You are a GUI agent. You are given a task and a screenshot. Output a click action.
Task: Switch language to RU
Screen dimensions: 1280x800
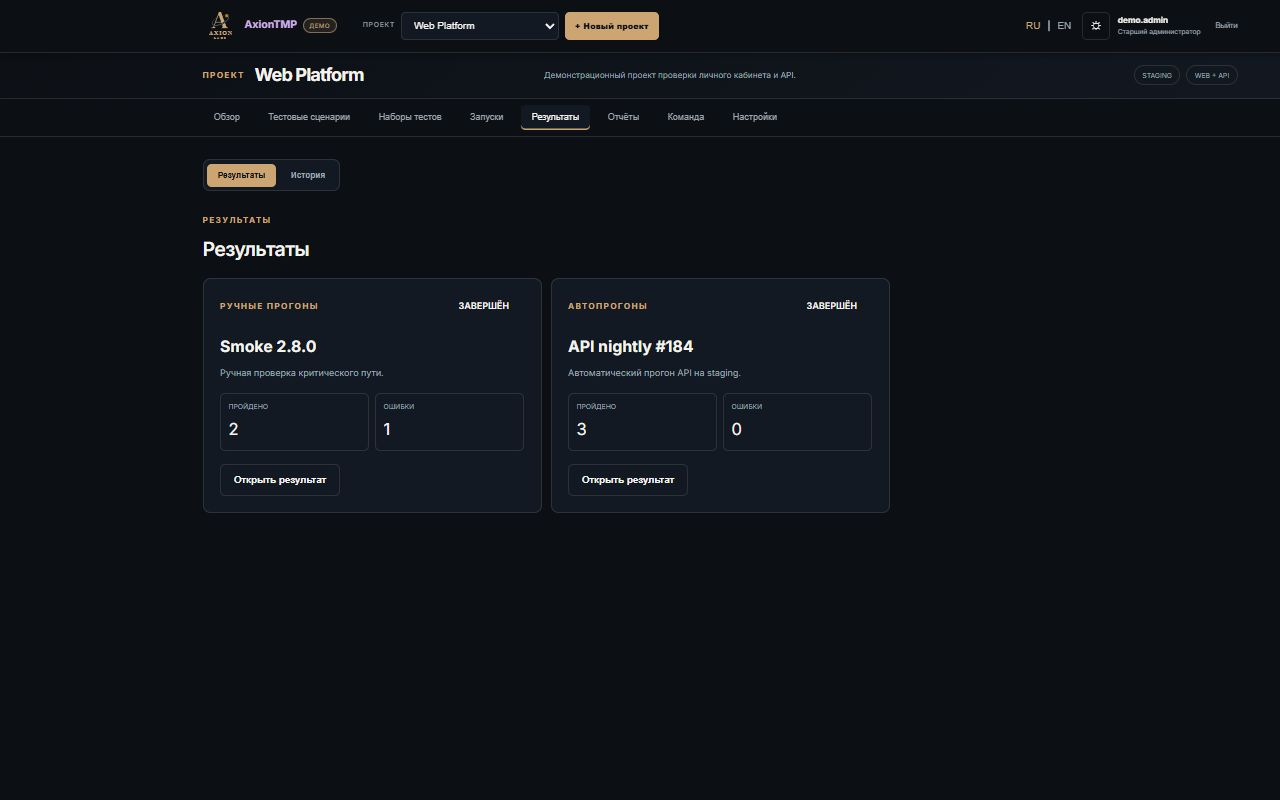(x=1033, y=26)
